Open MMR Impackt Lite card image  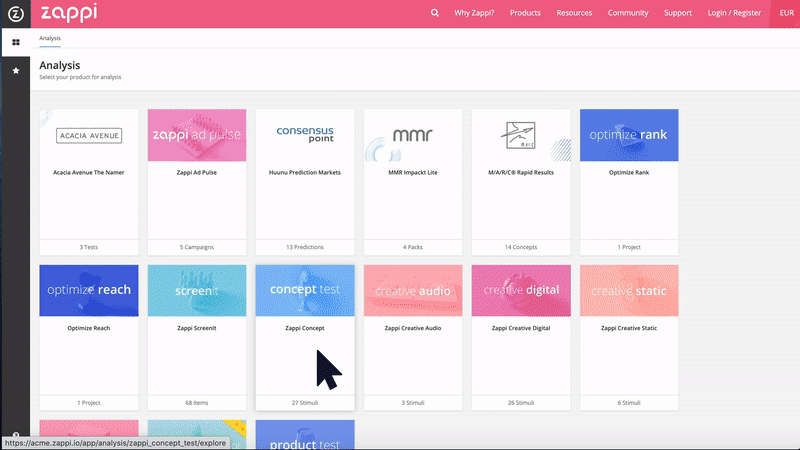tap(413, 135)
